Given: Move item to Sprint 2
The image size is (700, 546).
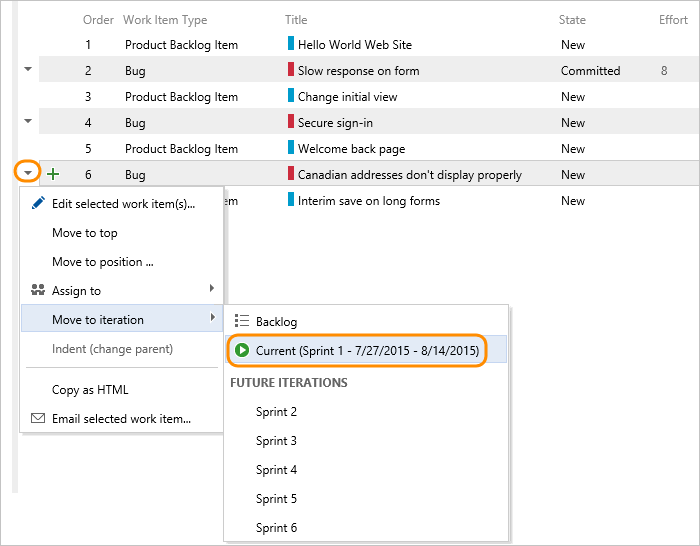Looking at the screenshot, I should pos(366,412).
